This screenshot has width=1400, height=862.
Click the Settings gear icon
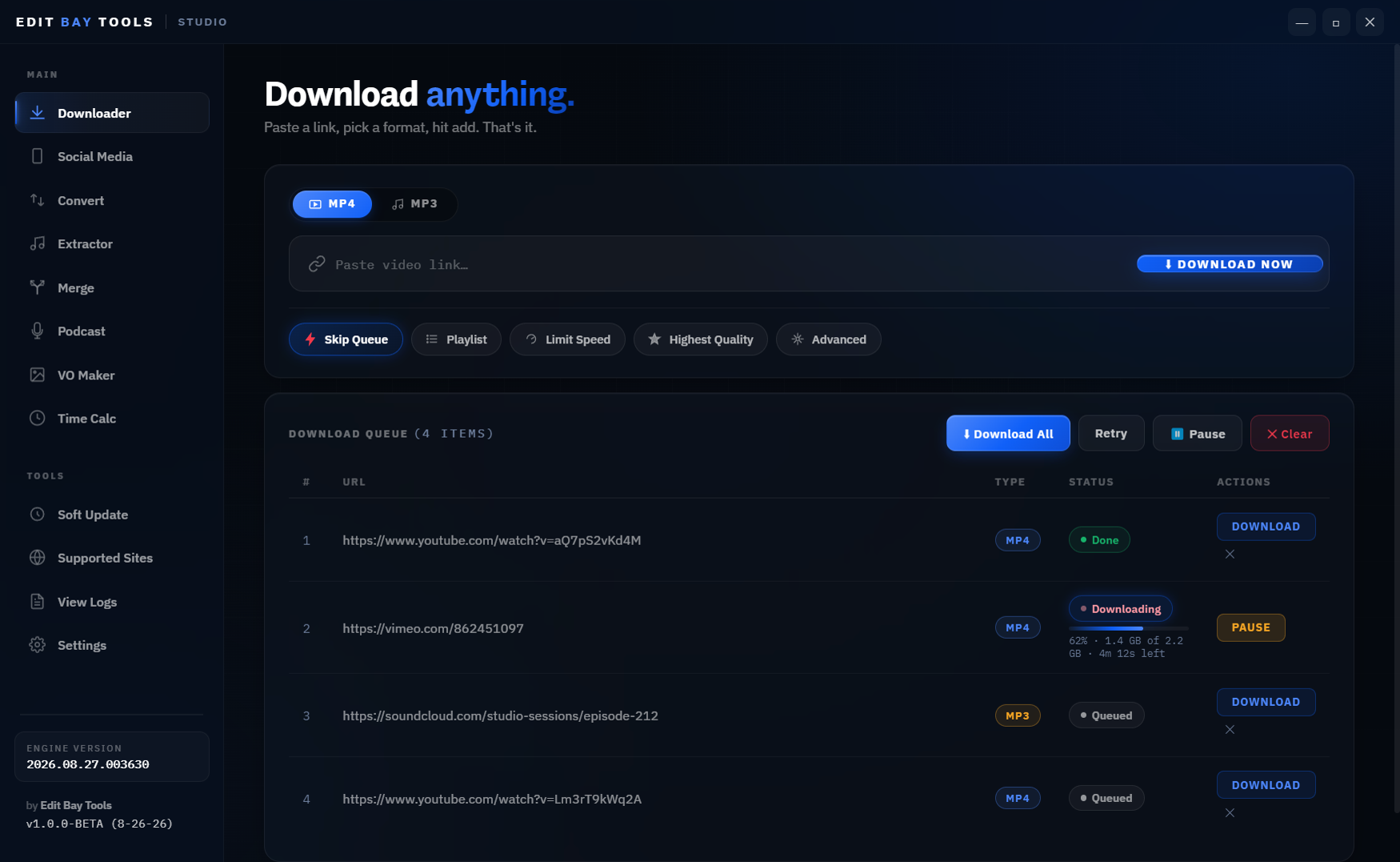pos(37,645)
